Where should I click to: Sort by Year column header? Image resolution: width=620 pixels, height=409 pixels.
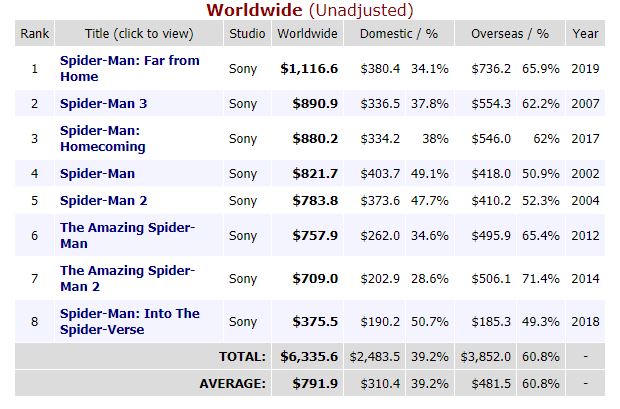coord(586,34)
